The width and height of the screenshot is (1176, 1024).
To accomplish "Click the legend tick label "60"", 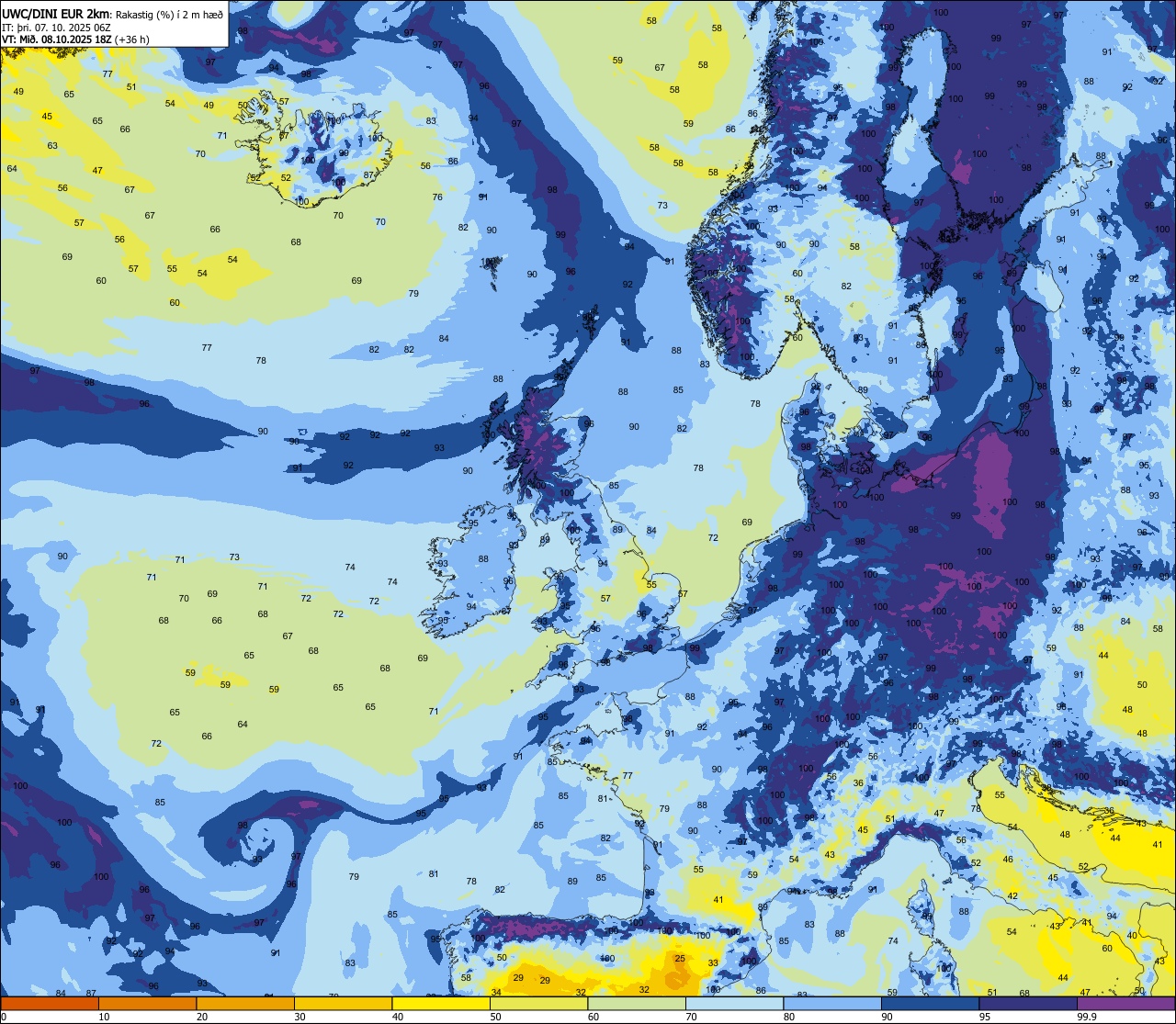I will pyautogui.click(x=594, y=1017).
